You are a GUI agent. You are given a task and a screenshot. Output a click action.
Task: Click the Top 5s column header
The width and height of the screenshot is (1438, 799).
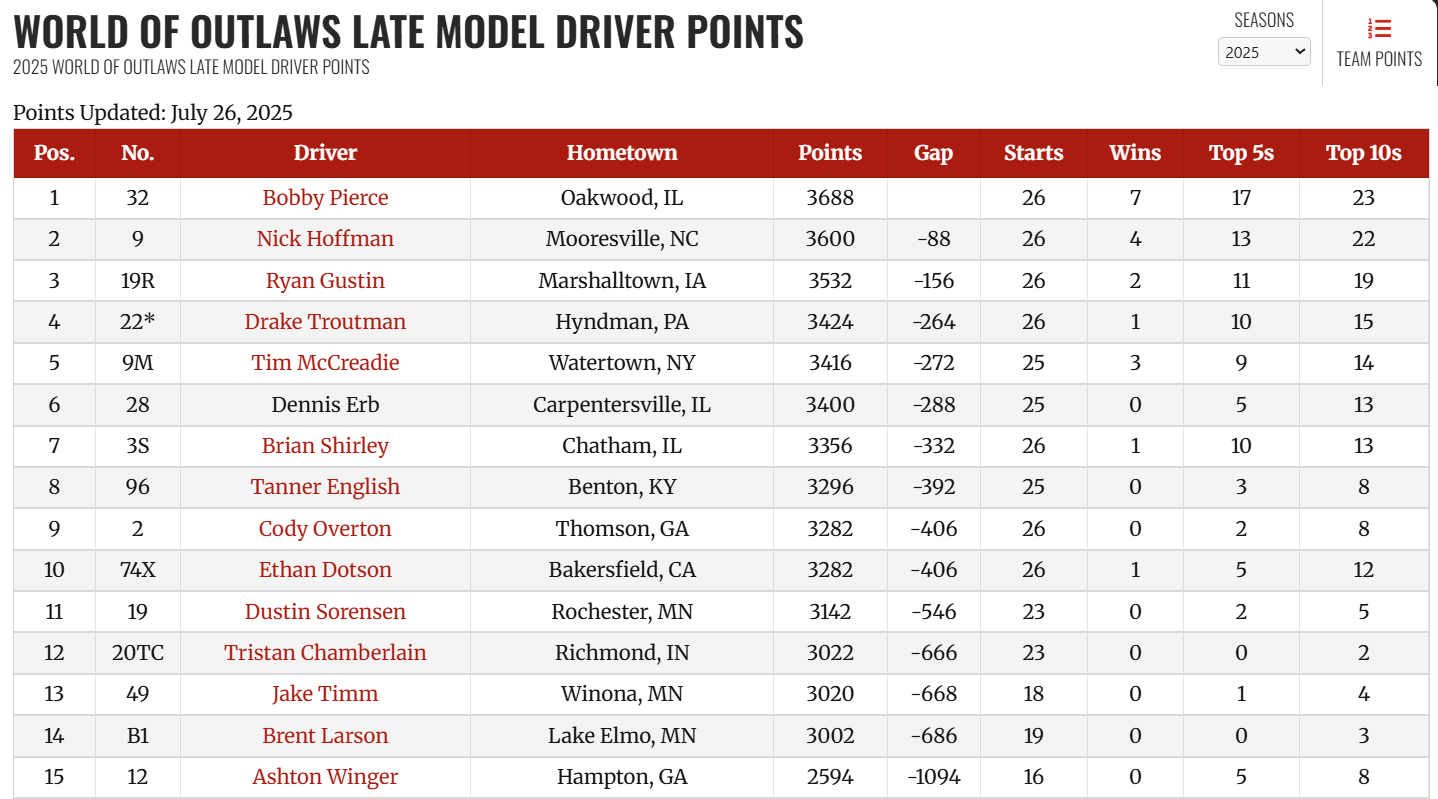point(1241,153)
